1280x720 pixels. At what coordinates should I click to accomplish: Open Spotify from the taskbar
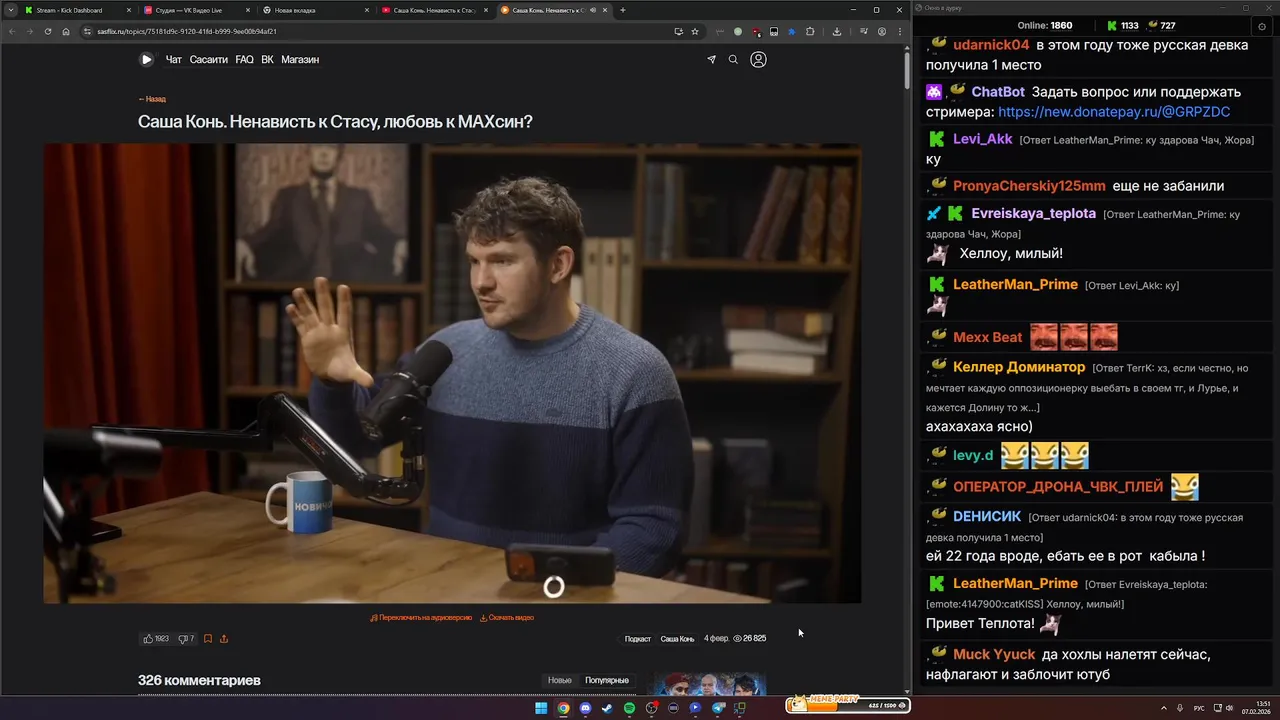(629, 708)
